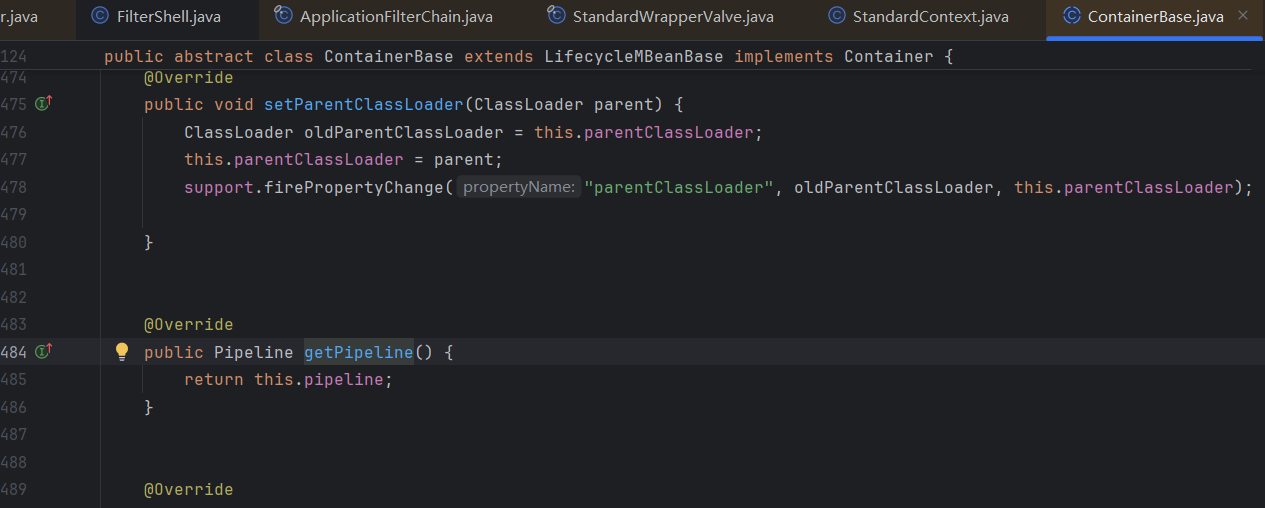Click the StandardWrapperValve.java tab's class icon

pos(556,16)
